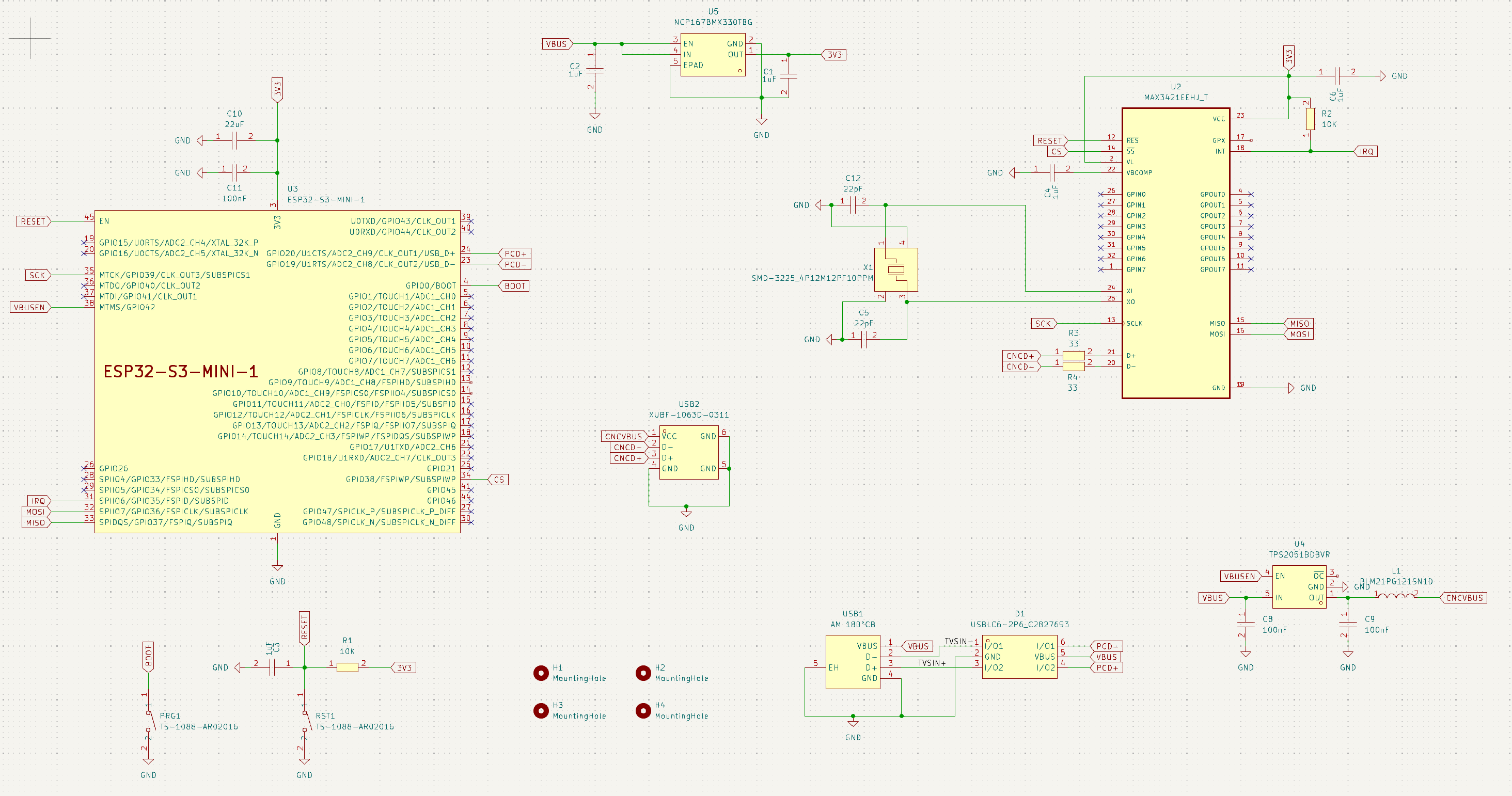Click the U4 TPS2051BDBVR switch body
The width and height of the screenshot is (1512, 796).
pyautogui.click(x=1299, y=586)
